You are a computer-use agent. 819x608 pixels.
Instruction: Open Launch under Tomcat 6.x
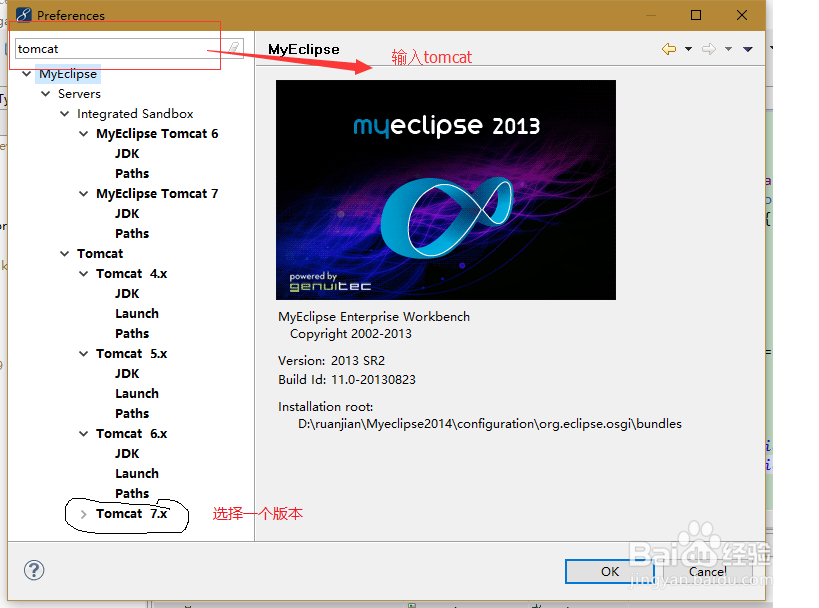click(137, 473)
